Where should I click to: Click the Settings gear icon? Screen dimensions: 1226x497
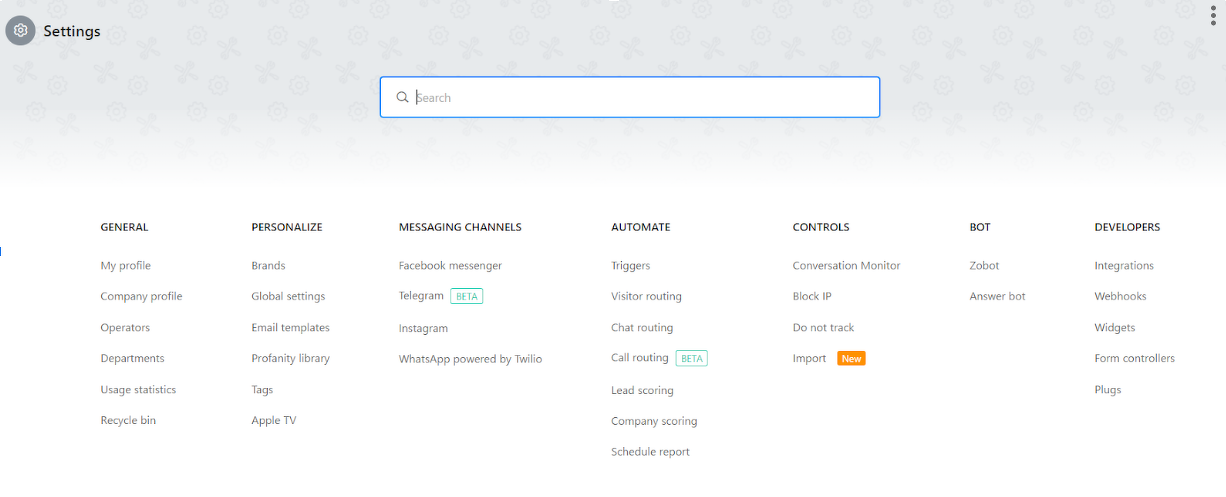[20, 31]
